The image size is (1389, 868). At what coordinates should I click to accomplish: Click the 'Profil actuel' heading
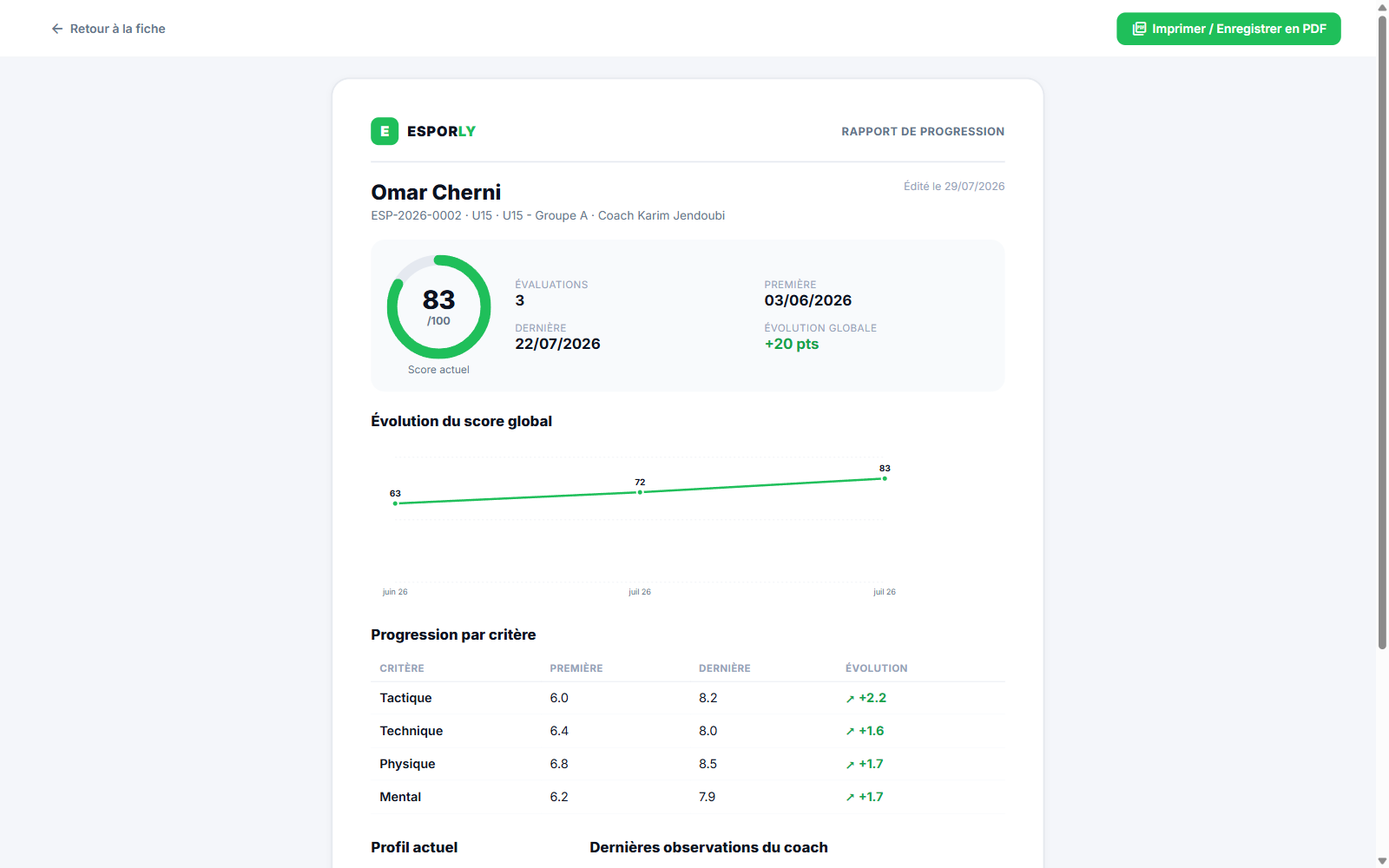click(414, 847)
